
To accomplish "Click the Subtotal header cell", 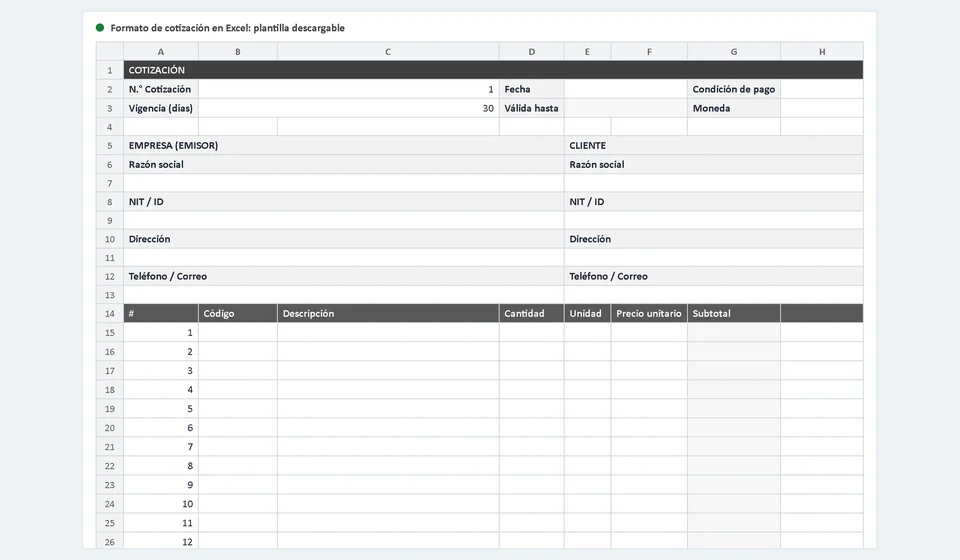I will coord(733,313).
